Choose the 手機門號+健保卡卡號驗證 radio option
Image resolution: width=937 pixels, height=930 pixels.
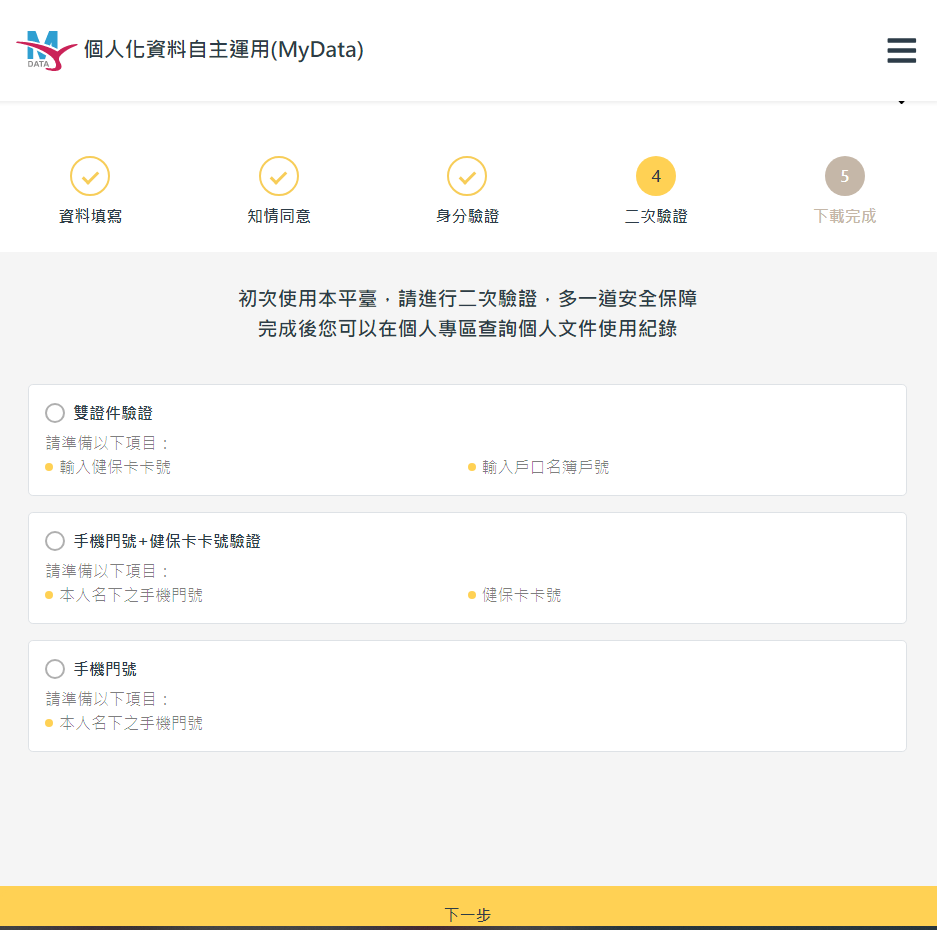click(x=55, y=541)
